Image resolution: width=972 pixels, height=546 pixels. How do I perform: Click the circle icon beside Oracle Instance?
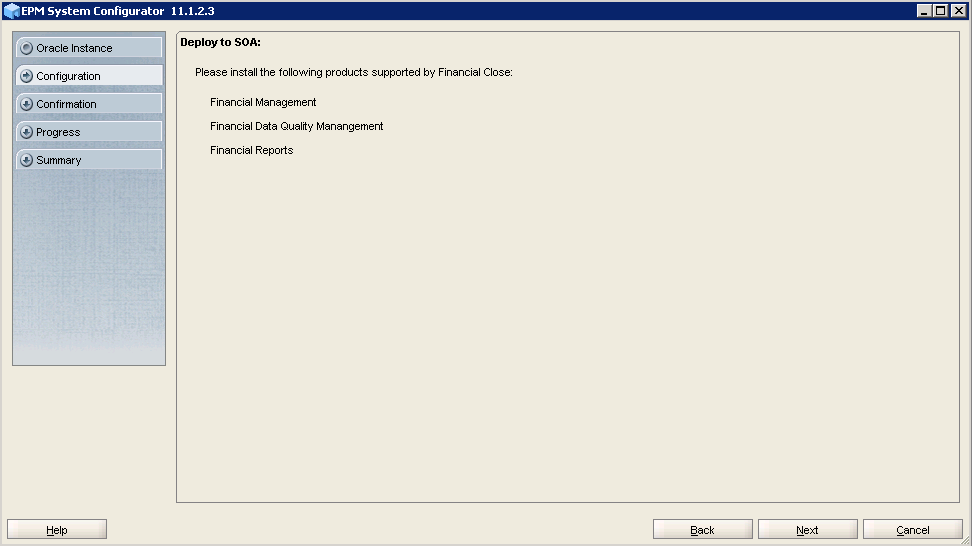pos(26,48)
